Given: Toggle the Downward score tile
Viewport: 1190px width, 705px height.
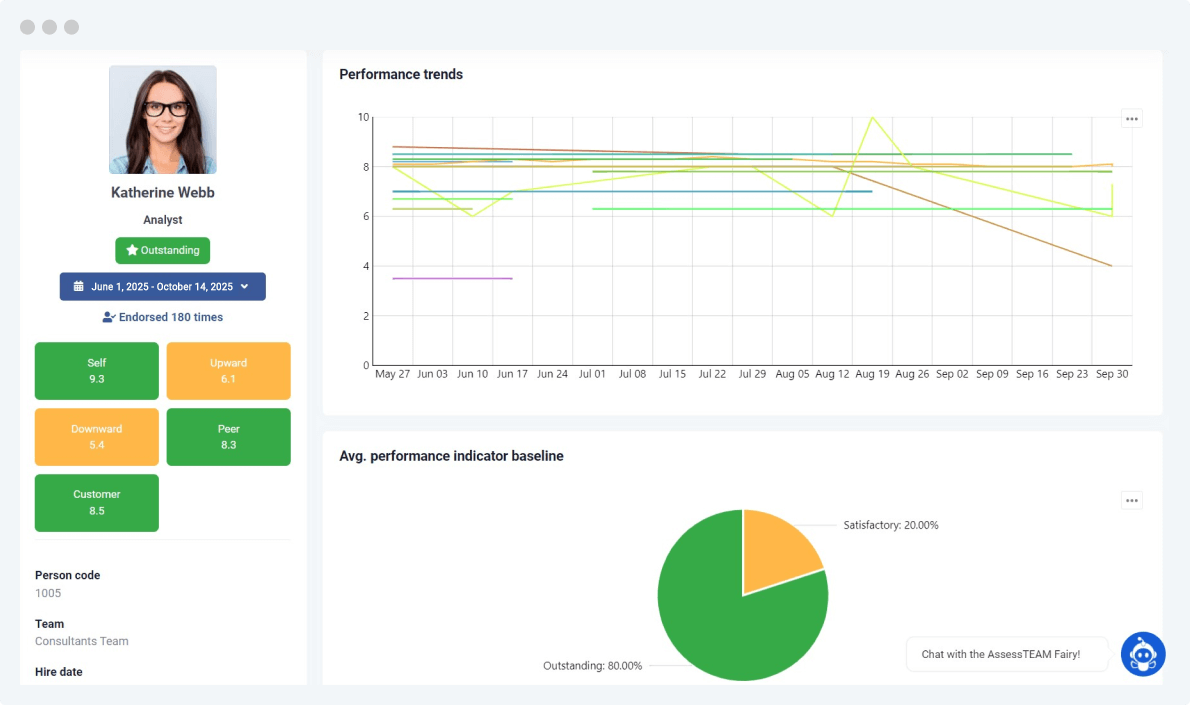Looking at the screenshot, I should click(x=96, y=437).
